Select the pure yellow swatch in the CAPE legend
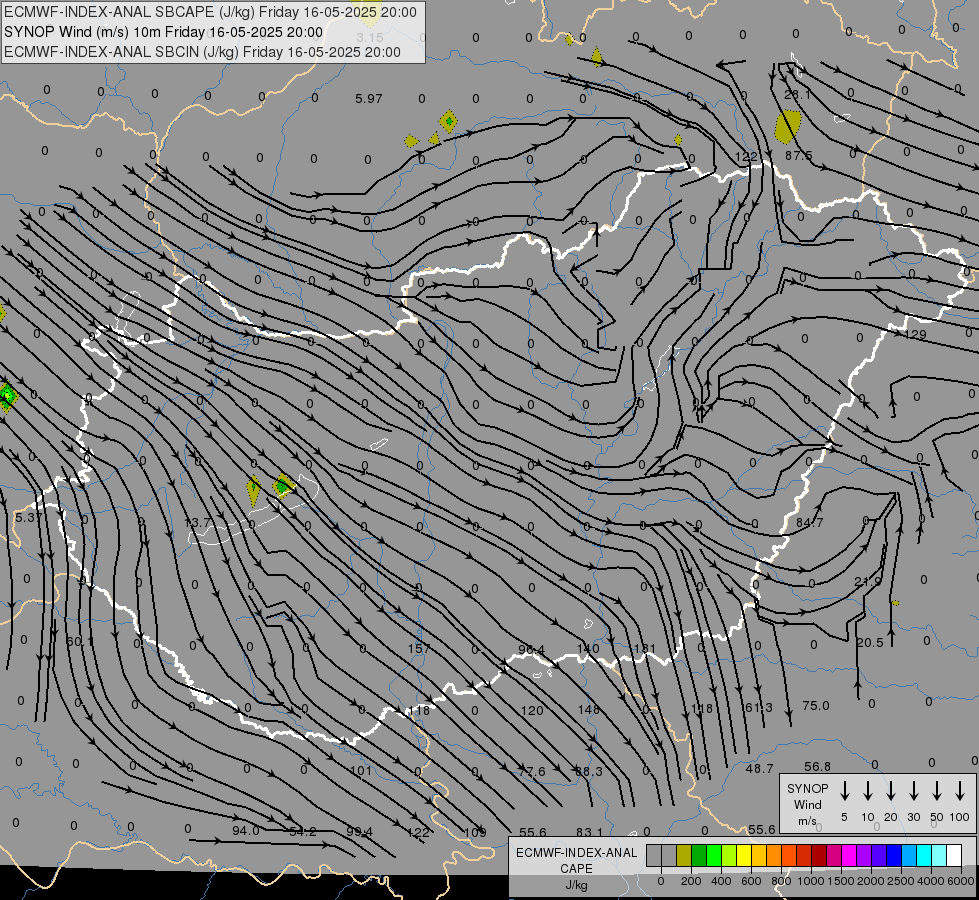The width and height of the screenshot is (979, 900). click(744, 856)
